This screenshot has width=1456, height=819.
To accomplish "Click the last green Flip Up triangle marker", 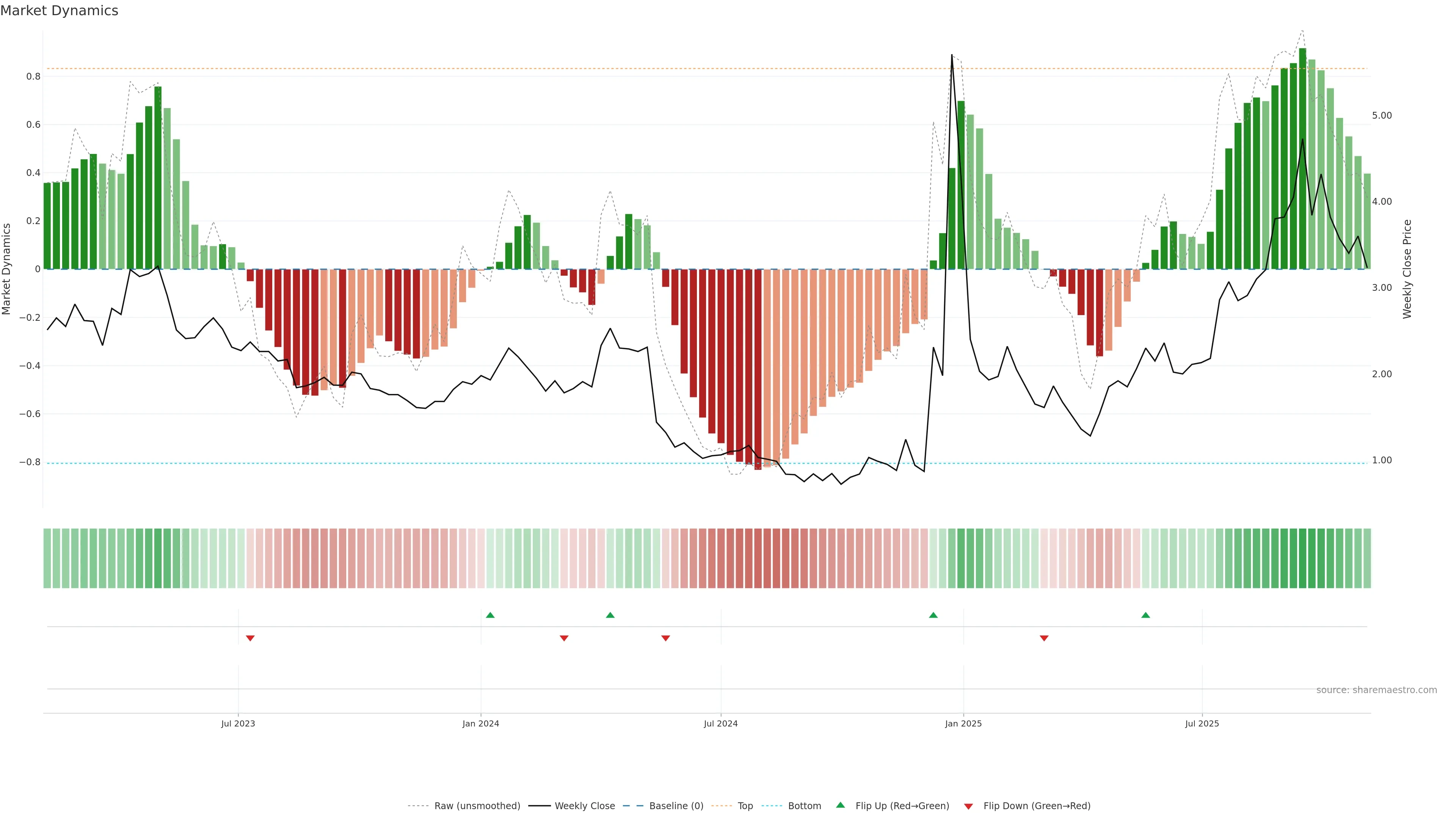I will pos(1145,615).
